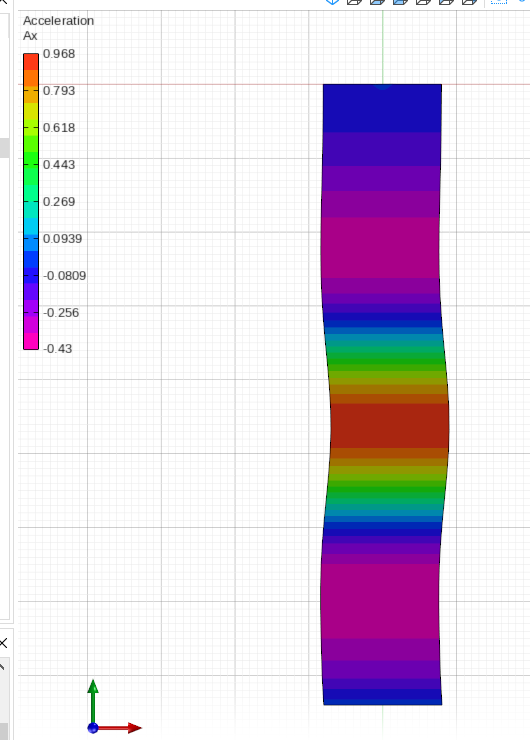Pick the red swatch atop the Acceleration legend
This screenshot has height=740, width=530.
(x=31, y=61)
